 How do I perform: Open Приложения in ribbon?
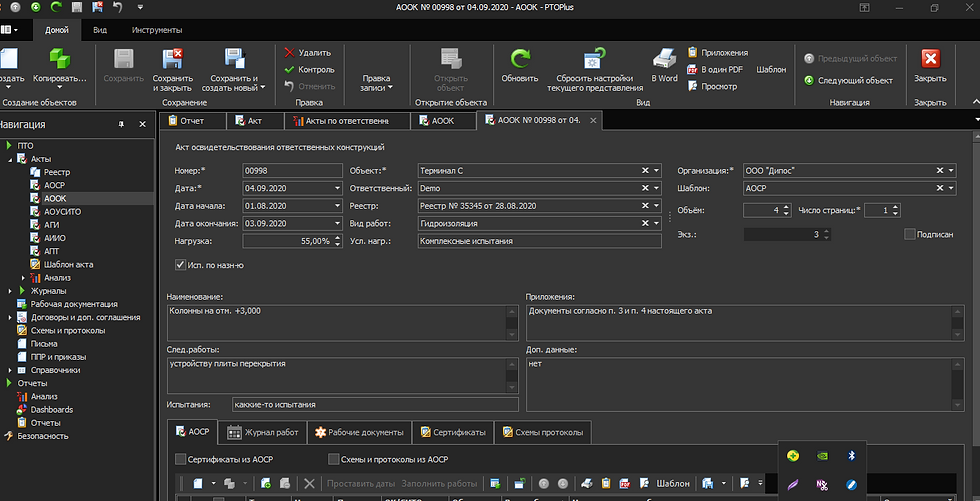[x=718, y=52]
